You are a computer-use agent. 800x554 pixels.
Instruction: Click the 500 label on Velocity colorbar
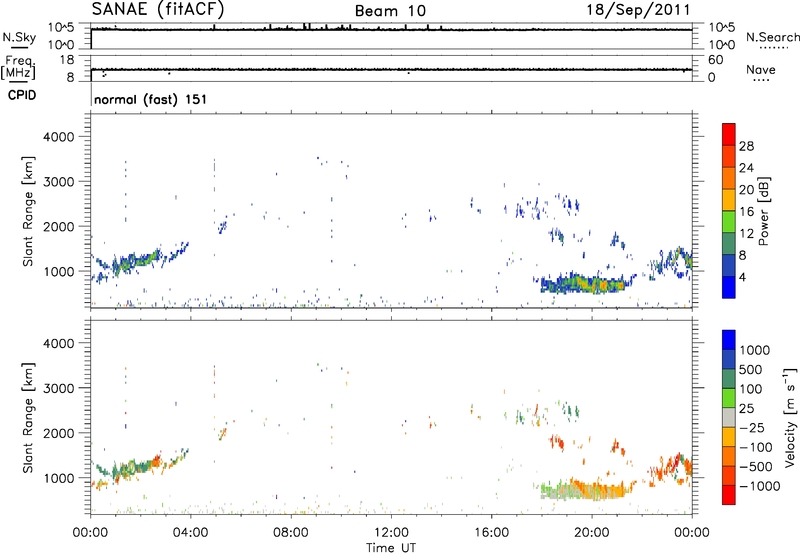751,369
